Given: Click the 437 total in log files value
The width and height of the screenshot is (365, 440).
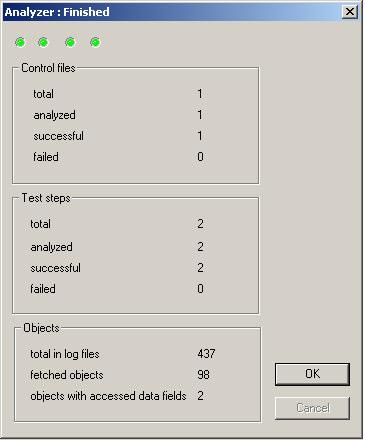Looking at the screenshot, I should pyautogui.click(x=206, y=353).
